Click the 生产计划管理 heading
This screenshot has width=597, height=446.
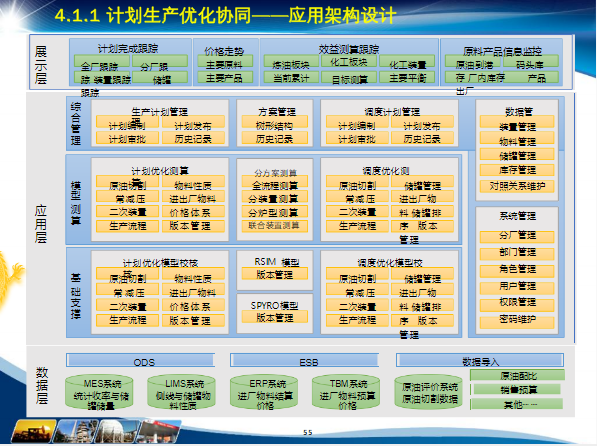(160, 112)
